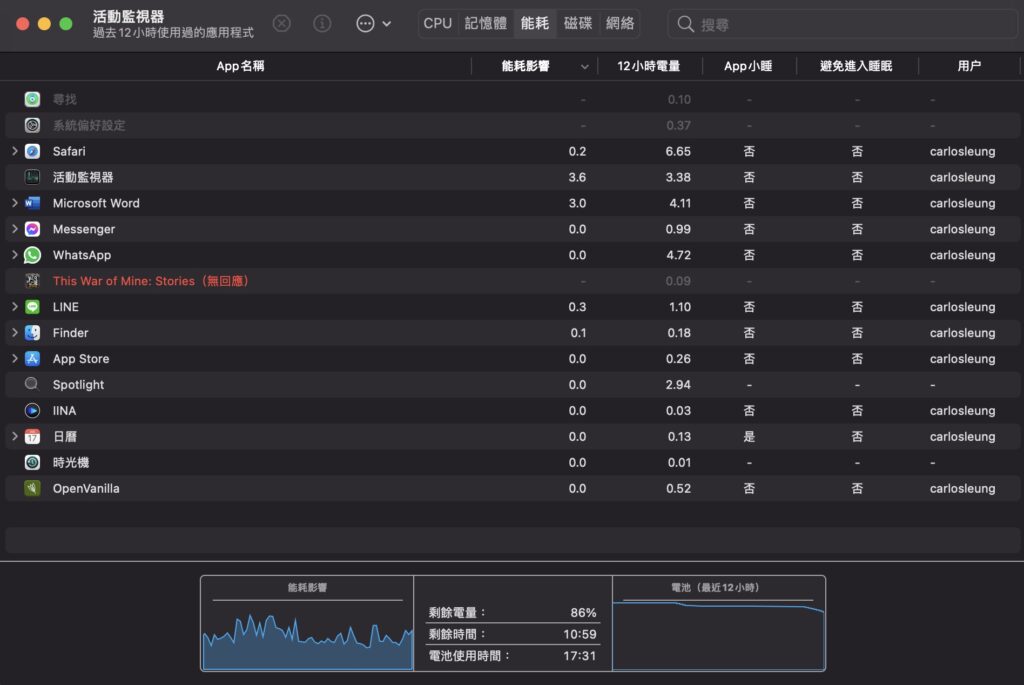
Task: Sort by the 12小時電量 column header
Action: (648, 66)
